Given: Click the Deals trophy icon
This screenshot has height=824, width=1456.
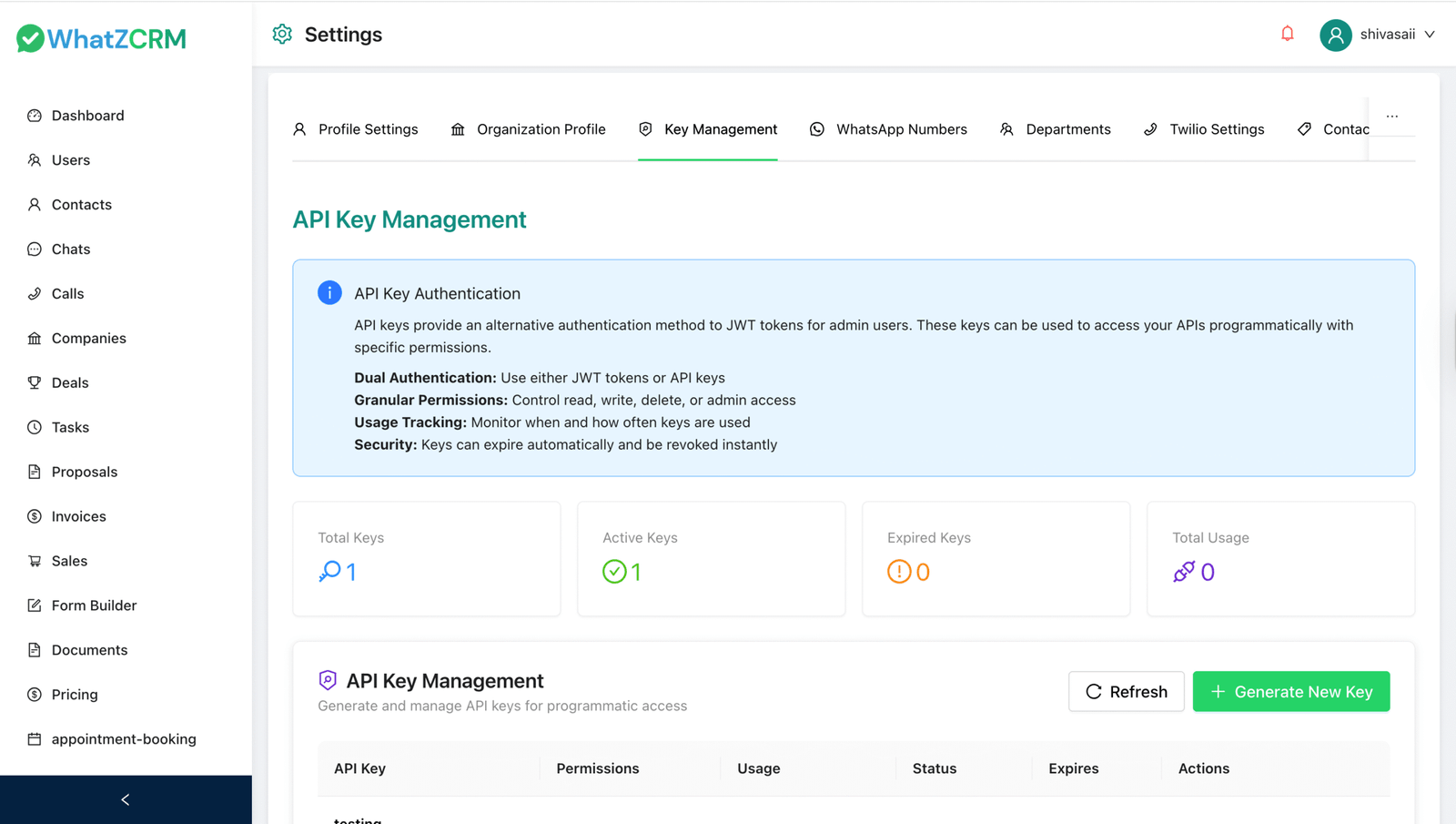Looking at the screenshot, I should [34, 382].
